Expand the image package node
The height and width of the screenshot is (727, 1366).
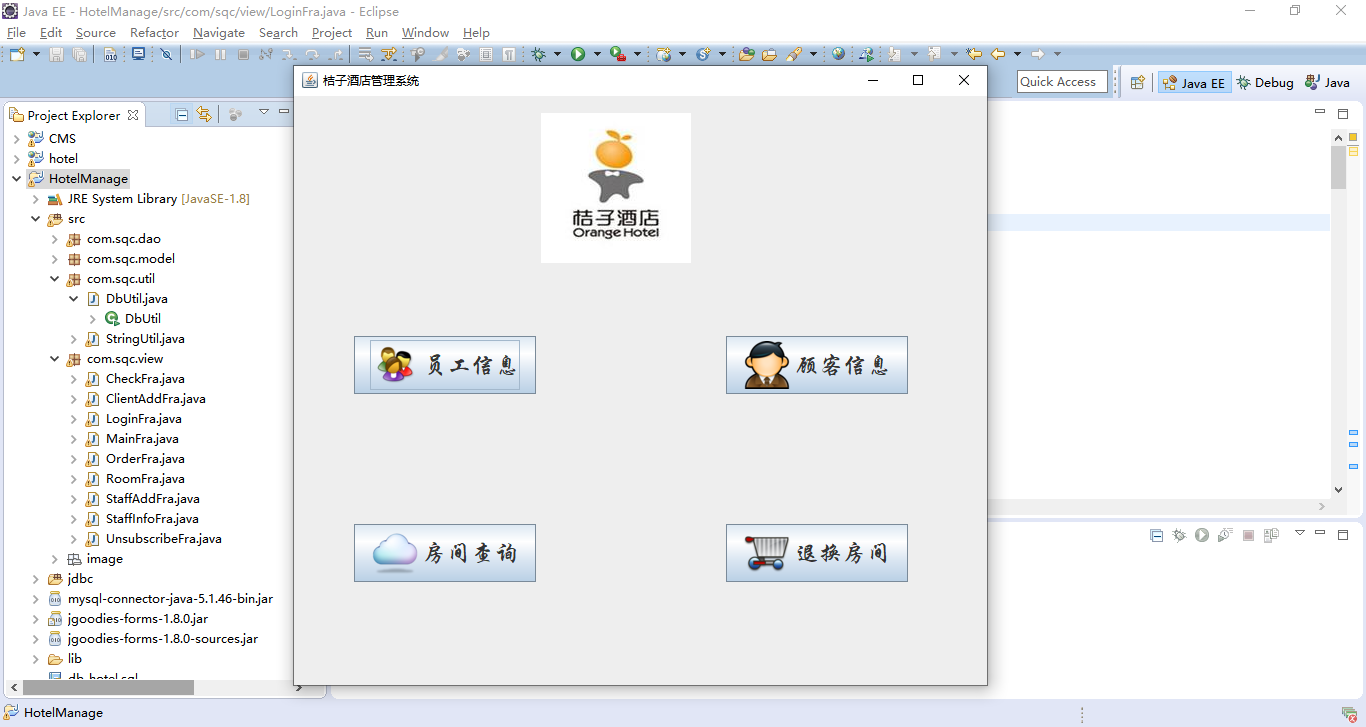tap(55, 559)
